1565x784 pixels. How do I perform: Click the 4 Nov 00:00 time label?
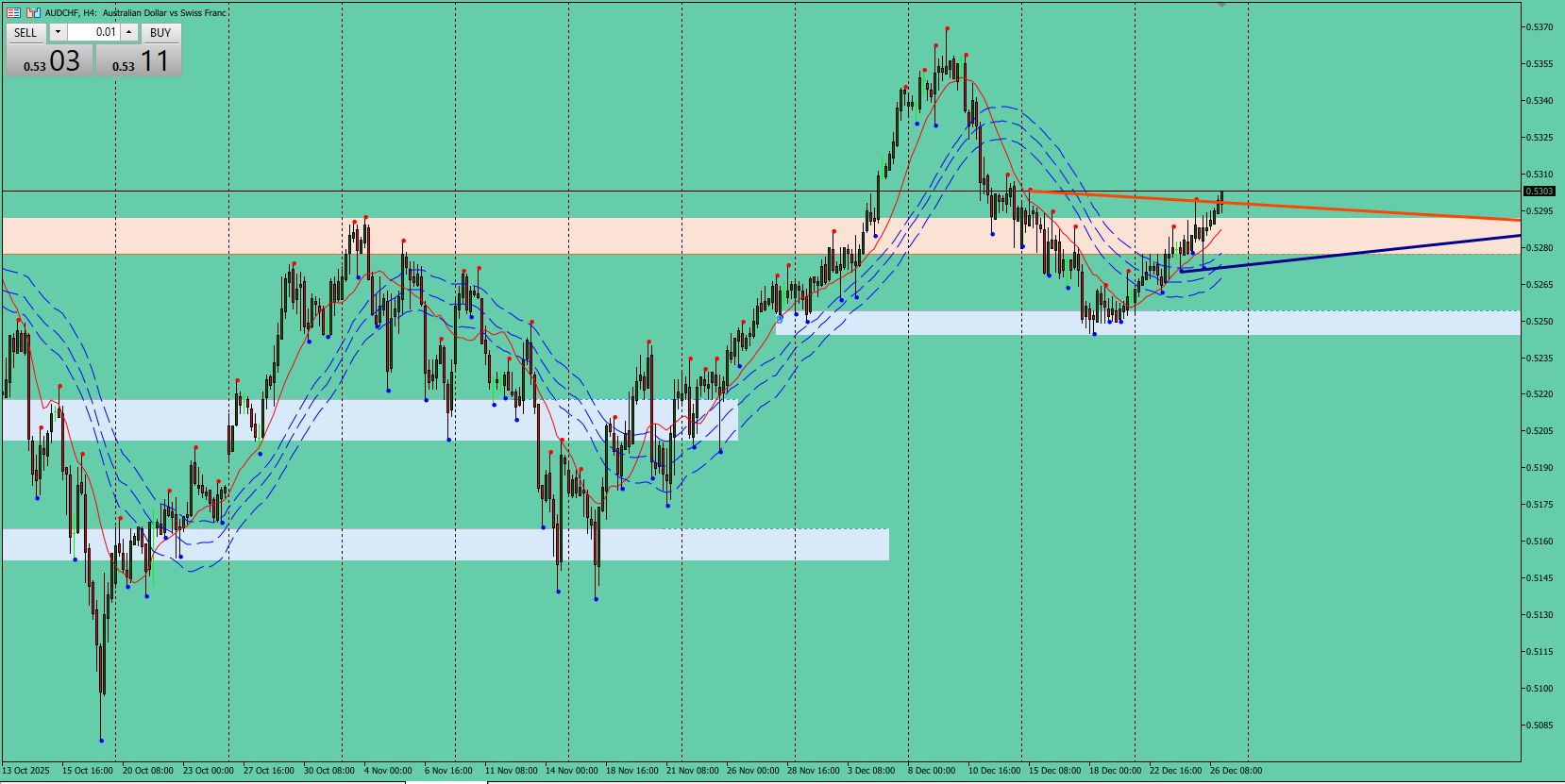[x=388, y=771]
